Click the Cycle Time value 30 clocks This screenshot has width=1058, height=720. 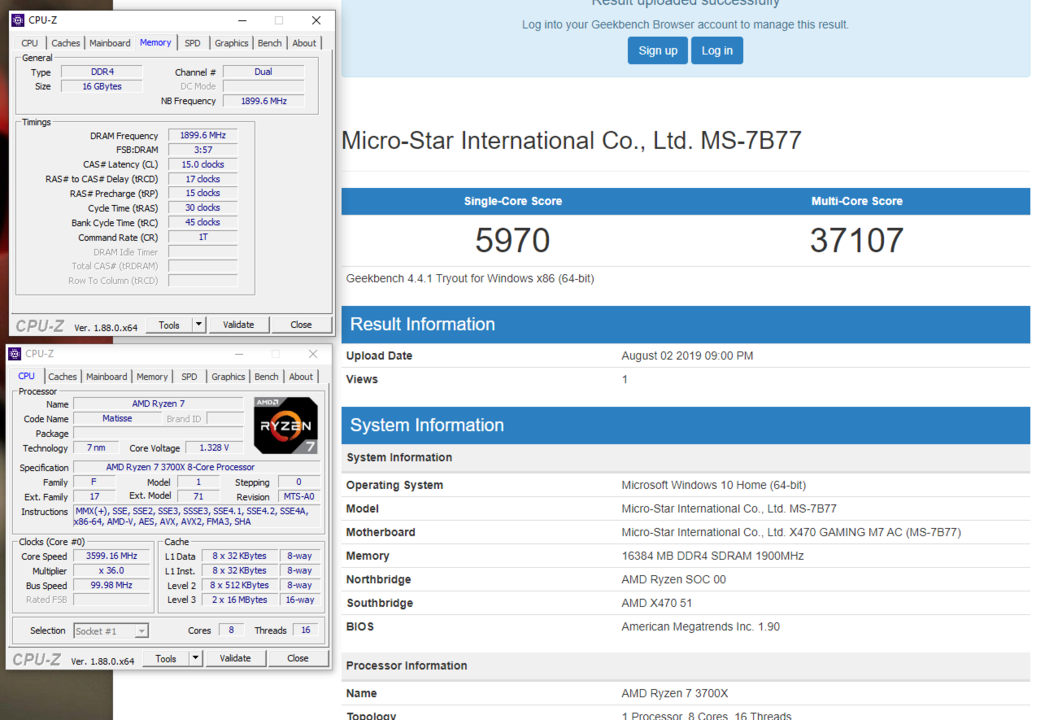tap(202, 208)
